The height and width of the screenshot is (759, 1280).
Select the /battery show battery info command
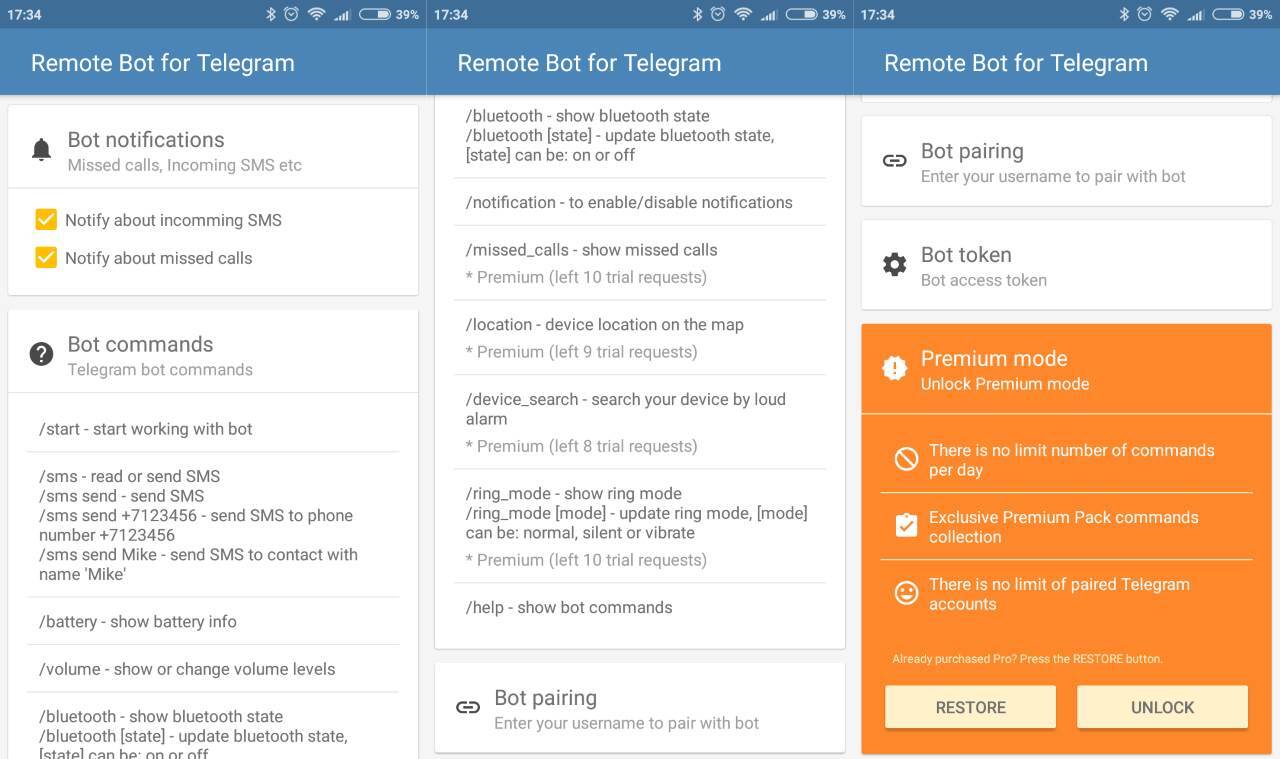coord(138,622)
